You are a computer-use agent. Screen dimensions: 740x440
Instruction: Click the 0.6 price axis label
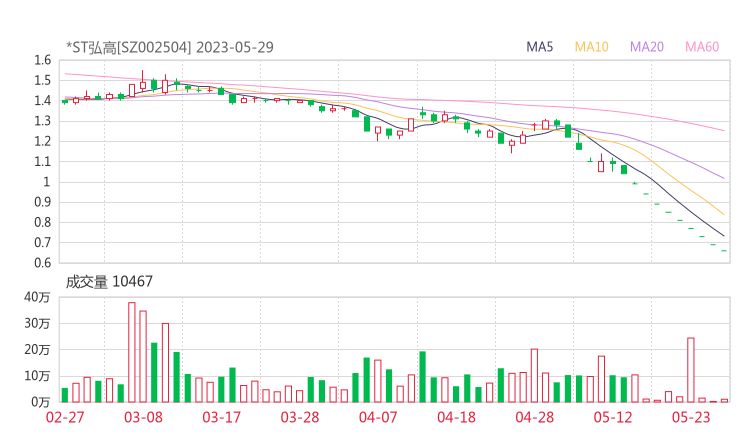click(42, 263)
